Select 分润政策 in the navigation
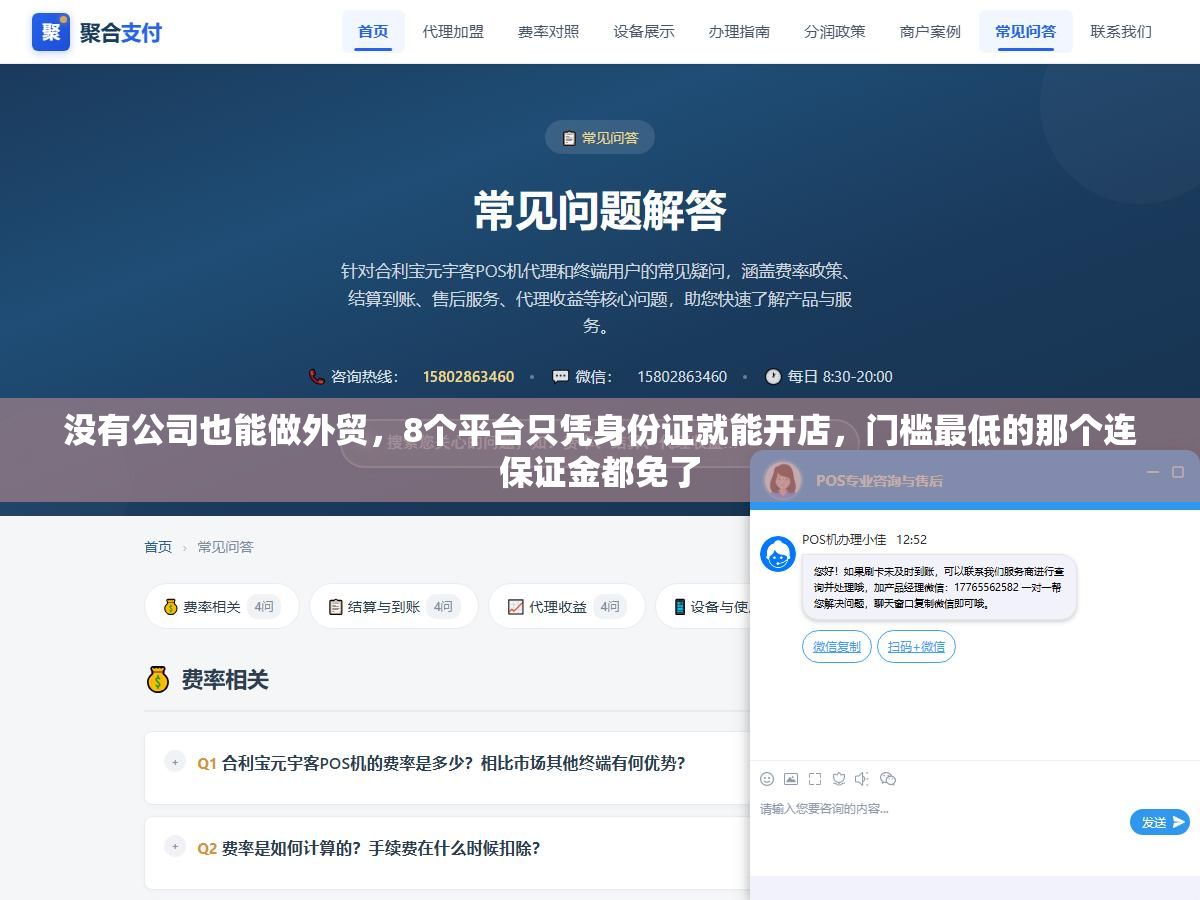Viewport: 1200px width, 900px height. pyautogui.click(x=835, y=31)
